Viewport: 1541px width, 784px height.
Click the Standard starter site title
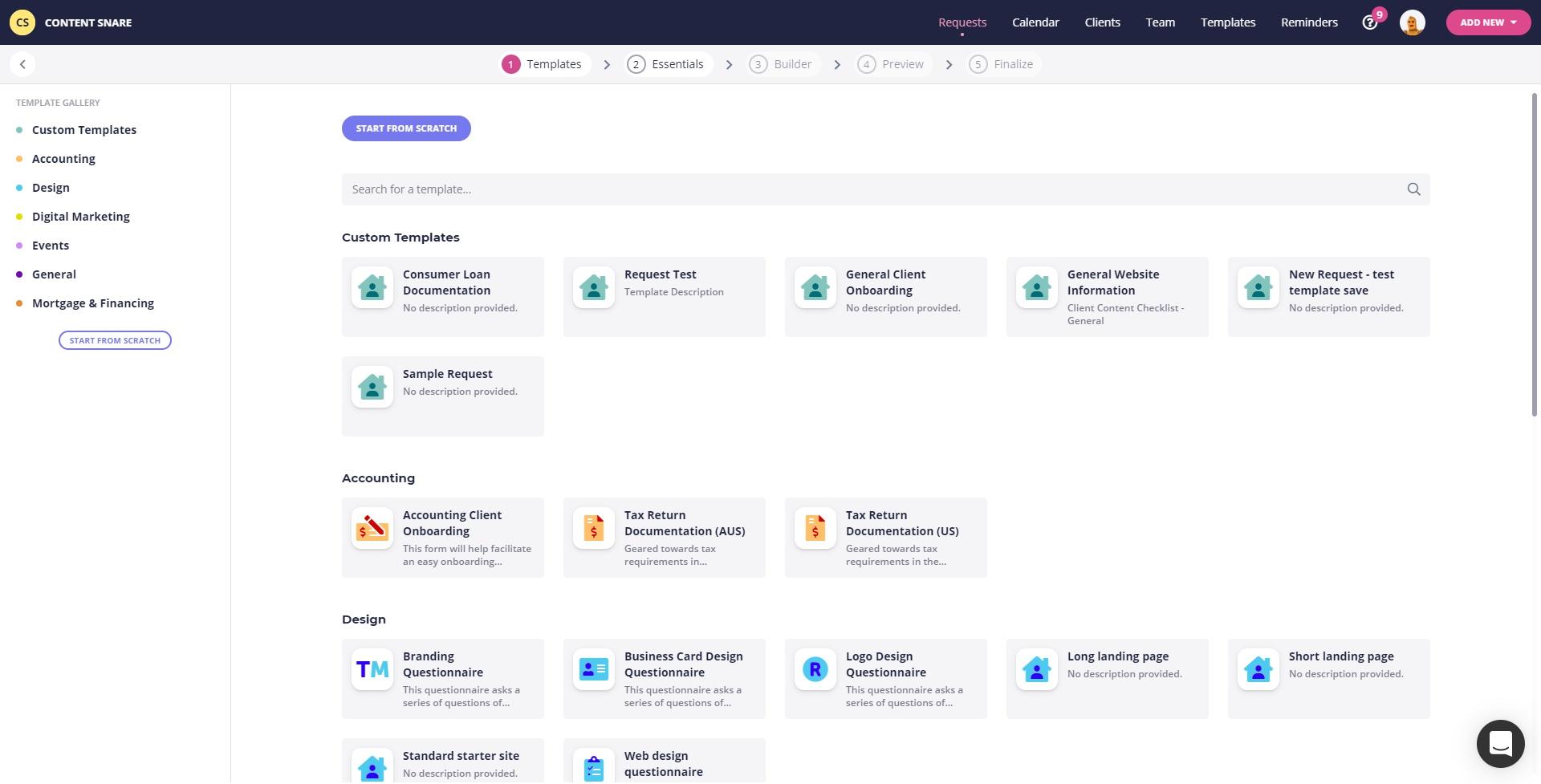tap(461, 756)
